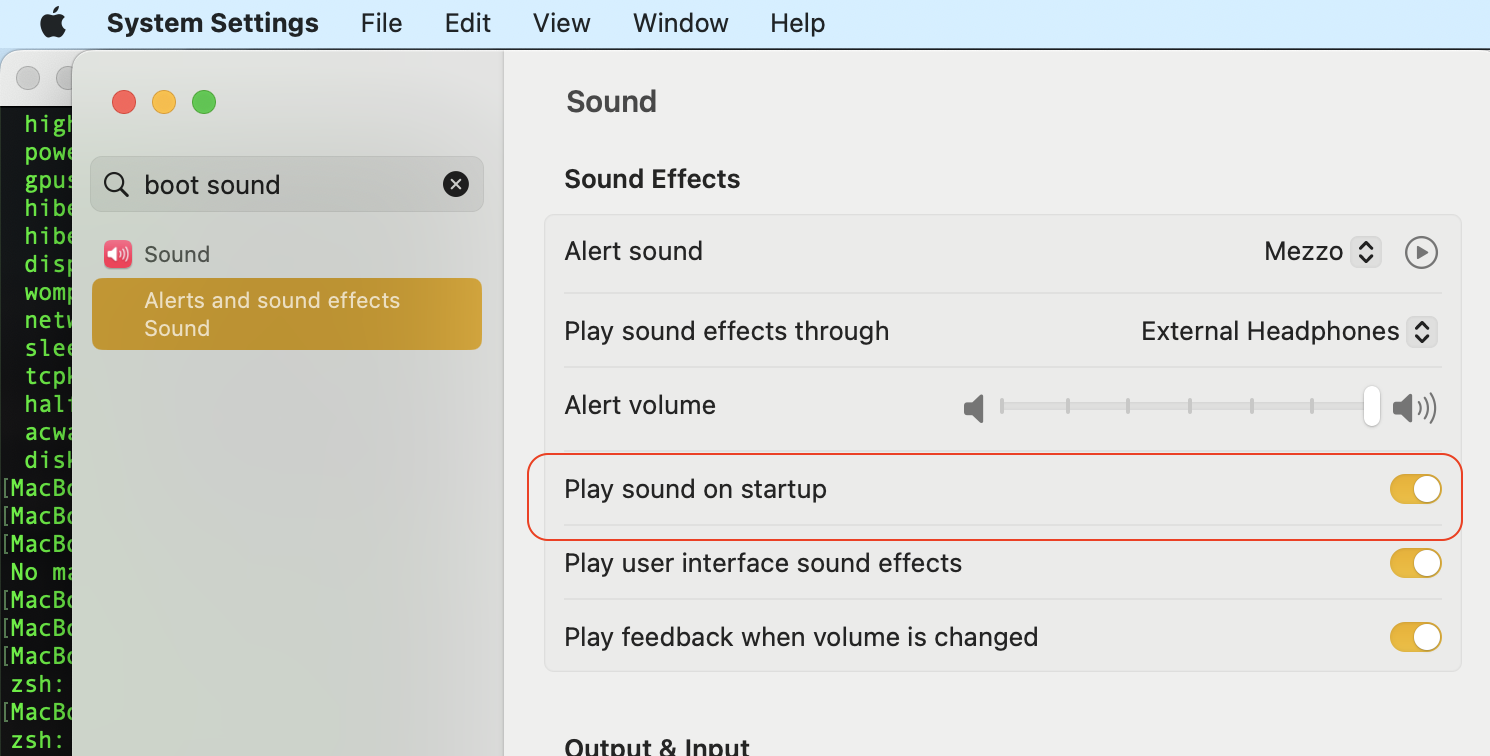Click the loud speaker icon beside Alert volume
Image resolution: width=1490 pixels, height=756 pixels.
(x=1414, y=408)
